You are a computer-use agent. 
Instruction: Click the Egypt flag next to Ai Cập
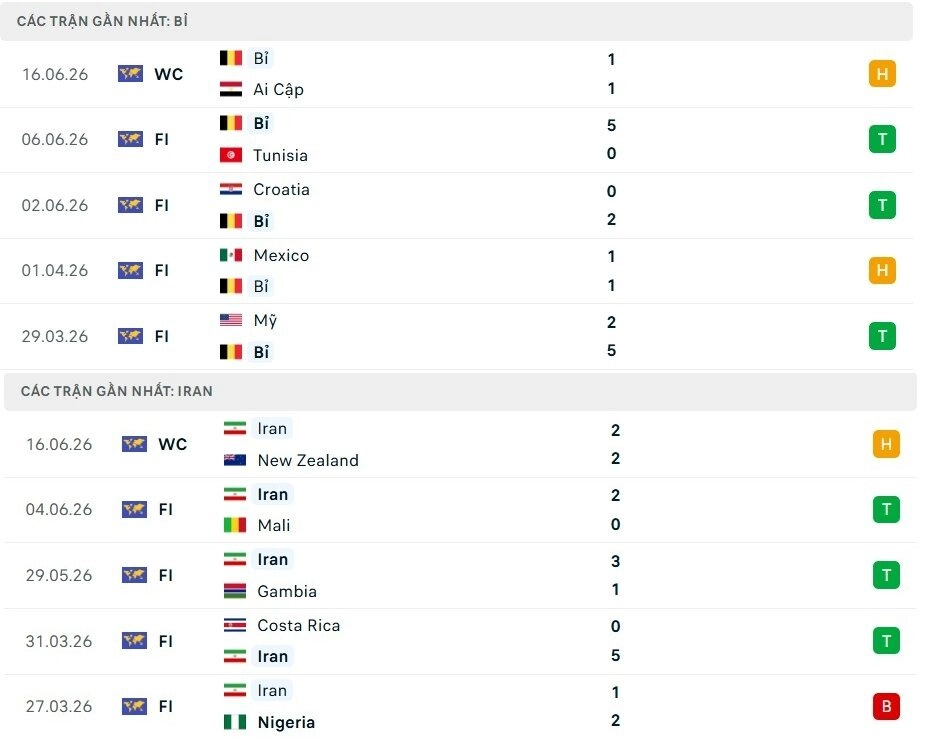231,89
